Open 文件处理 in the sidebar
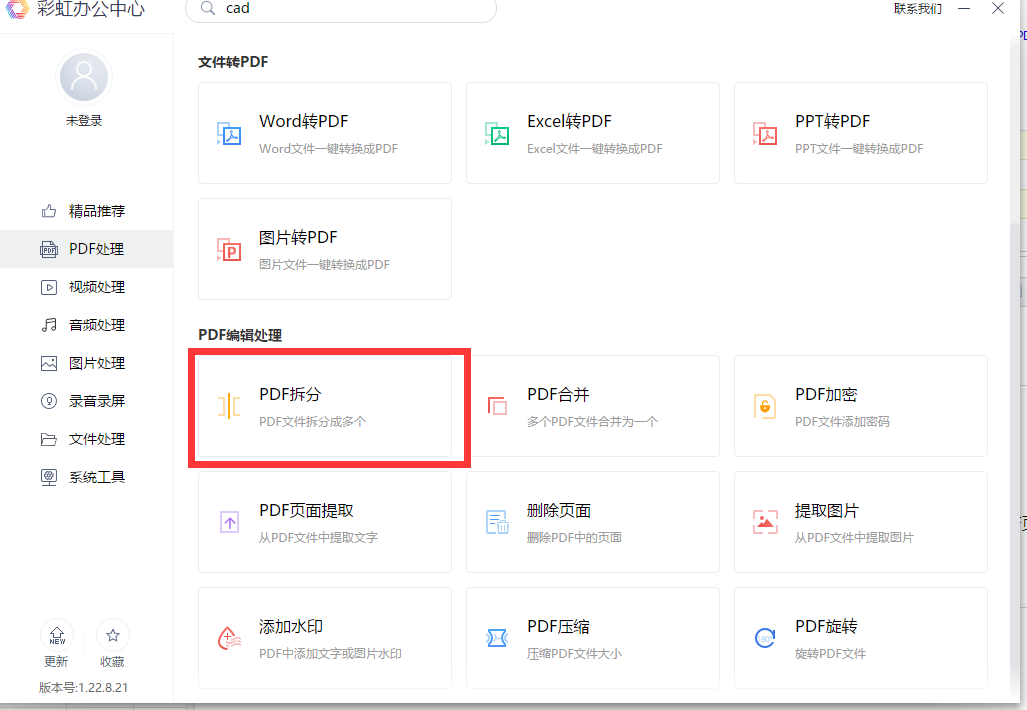The height and width of the screenshot is (710, 1027). [x=86, y=439]
